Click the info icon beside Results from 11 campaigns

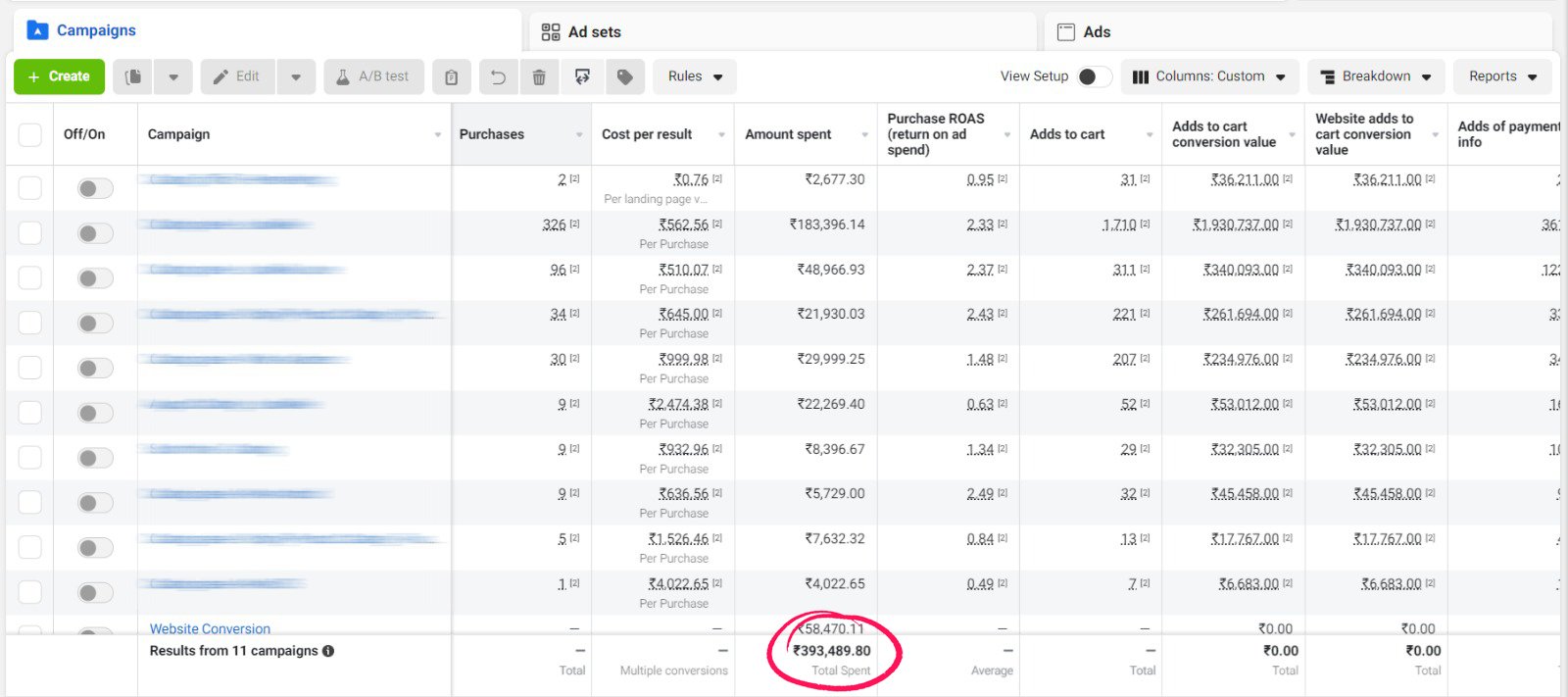(x=328, y=651)
